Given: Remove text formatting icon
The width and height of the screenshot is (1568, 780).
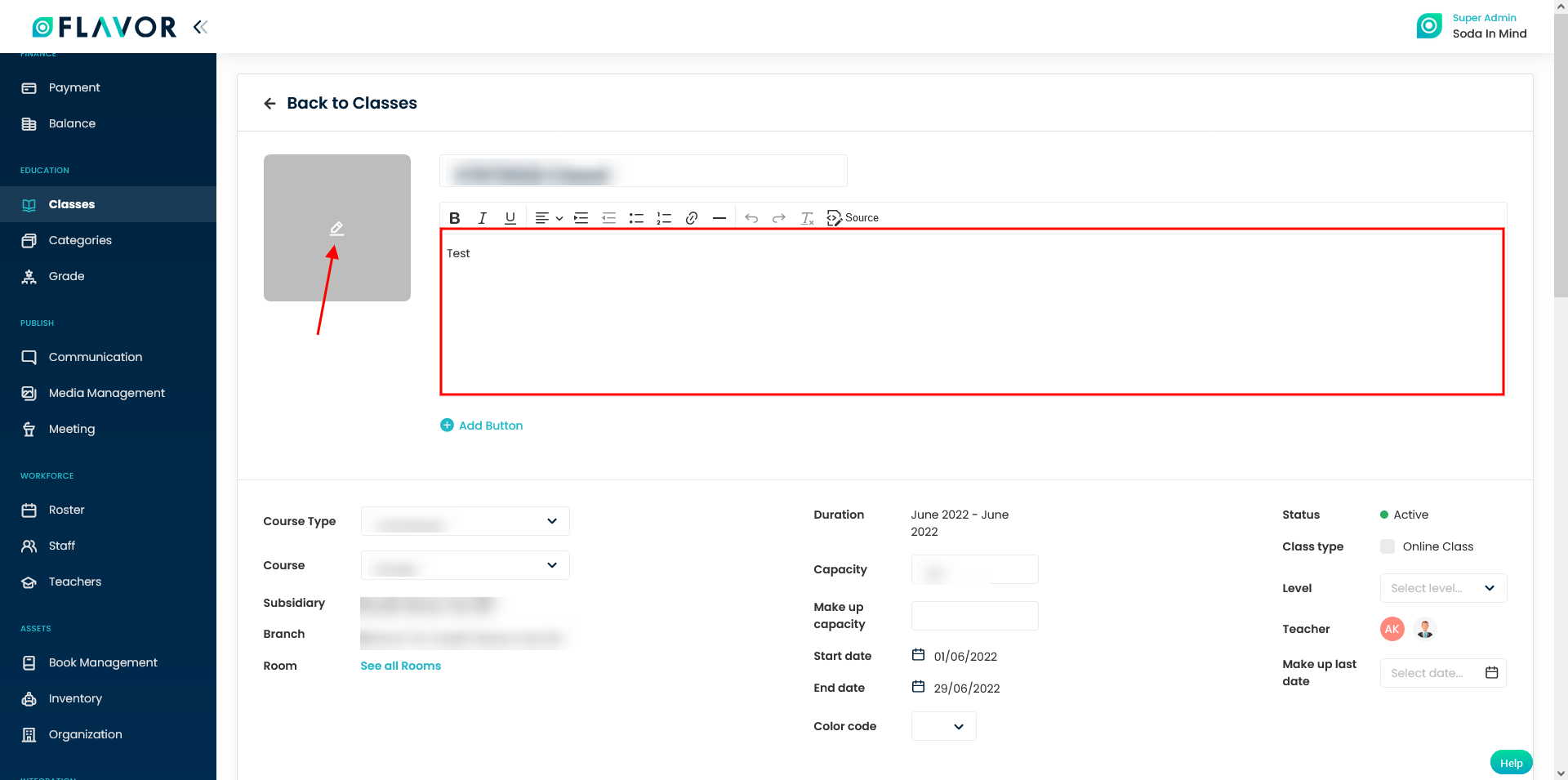Looking at the screenshot, I should 807,218.
